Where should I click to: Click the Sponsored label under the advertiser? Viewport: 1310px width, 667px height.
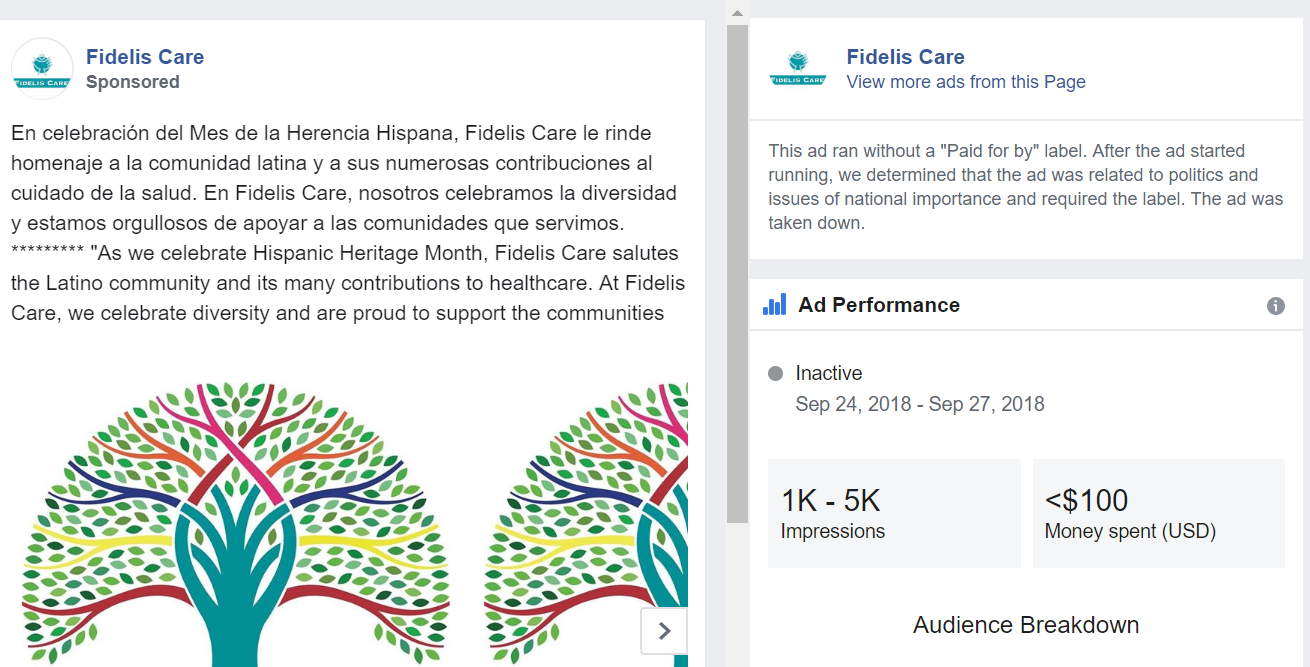133,82
